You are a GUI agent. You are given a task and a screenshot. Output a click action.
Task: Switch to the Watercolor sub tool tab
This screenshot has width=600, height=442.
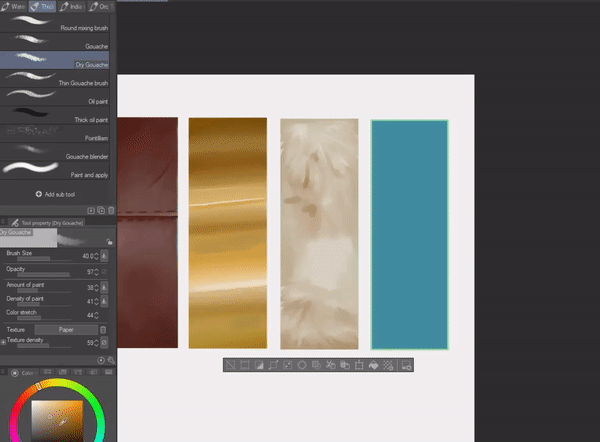[13, 7]
